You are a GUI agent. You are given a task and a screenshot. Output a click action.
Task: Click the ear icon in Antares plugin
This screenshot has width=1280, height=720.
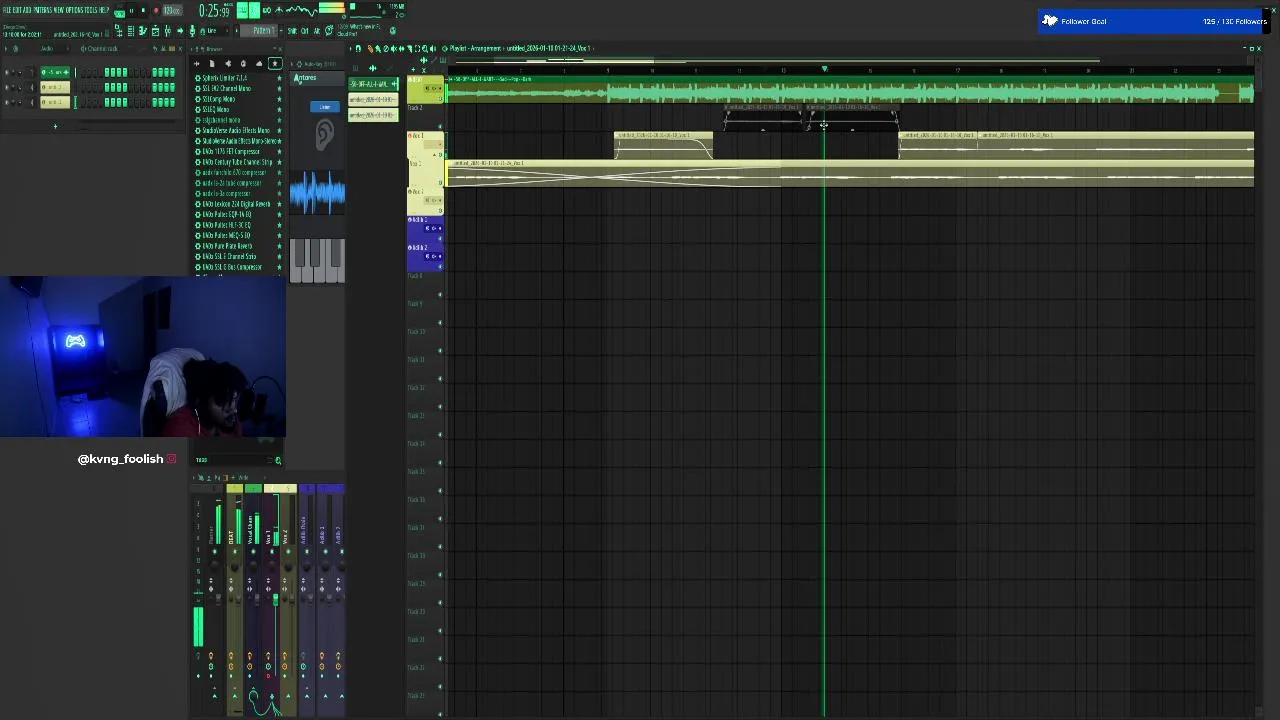click(325, 135)
